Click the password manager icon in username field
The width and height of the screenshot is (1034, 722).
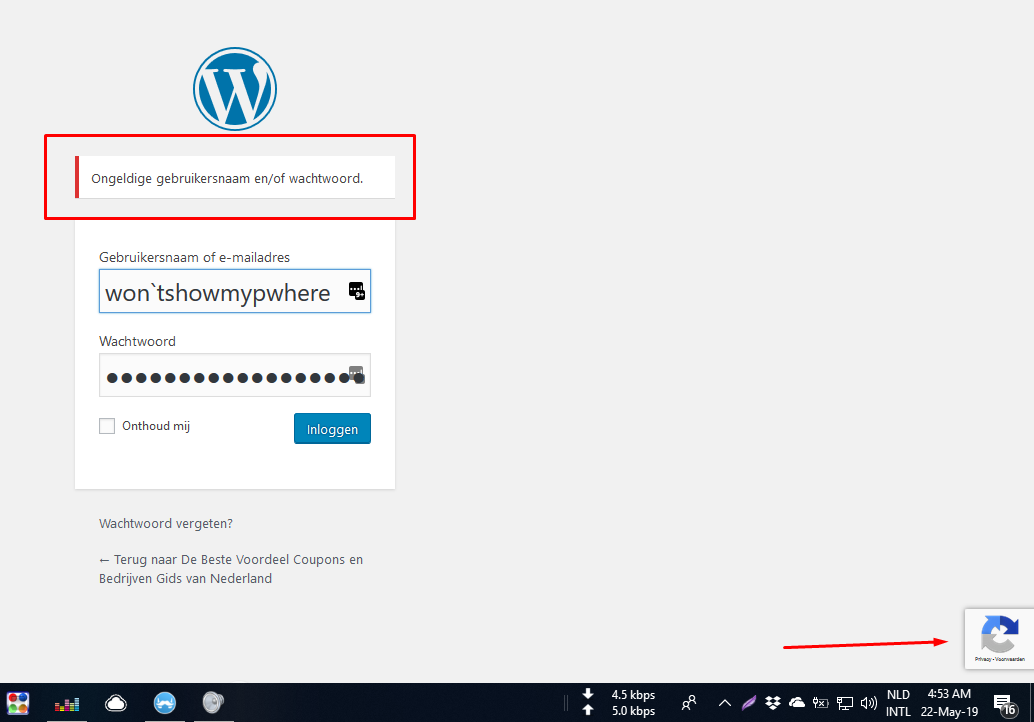(x=357, y=291)
